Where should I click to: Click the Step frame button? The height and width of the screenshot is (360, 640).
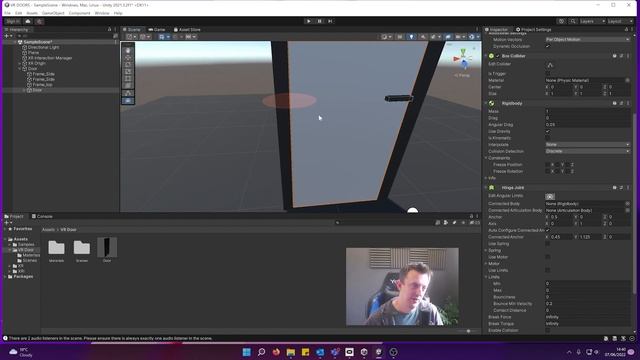330,21
